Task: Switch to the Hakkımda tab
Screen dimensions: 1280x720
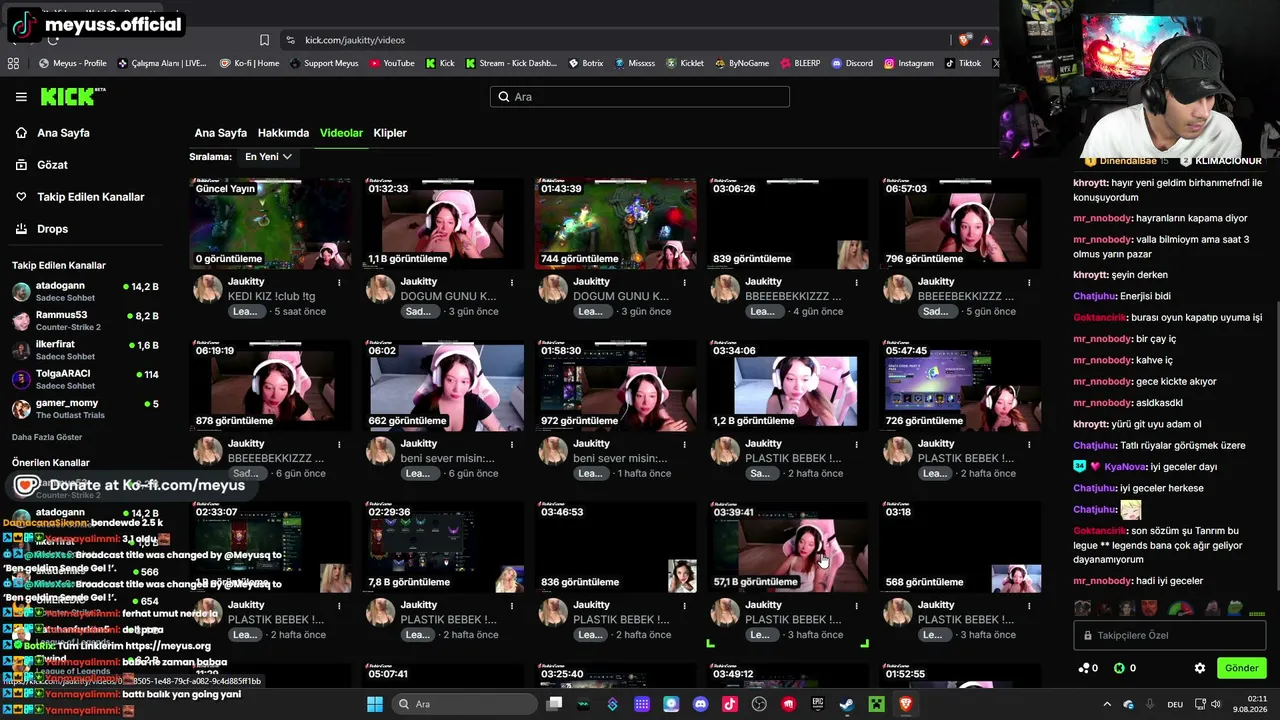Action: (283, 133)
